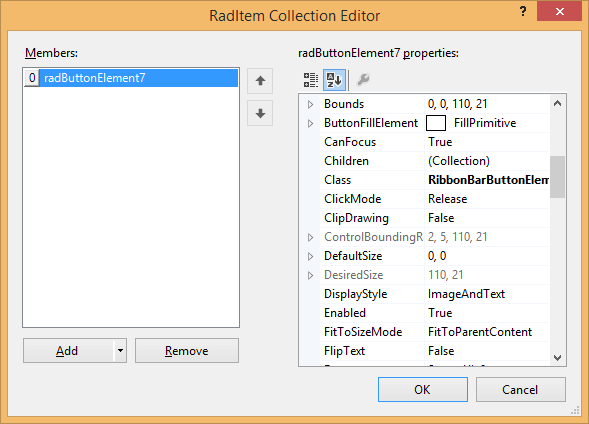Click the DefaultSize 0, 0 value
Viewport: 589px width, 424px height.
pyautogui.click(x=437, y=256)
